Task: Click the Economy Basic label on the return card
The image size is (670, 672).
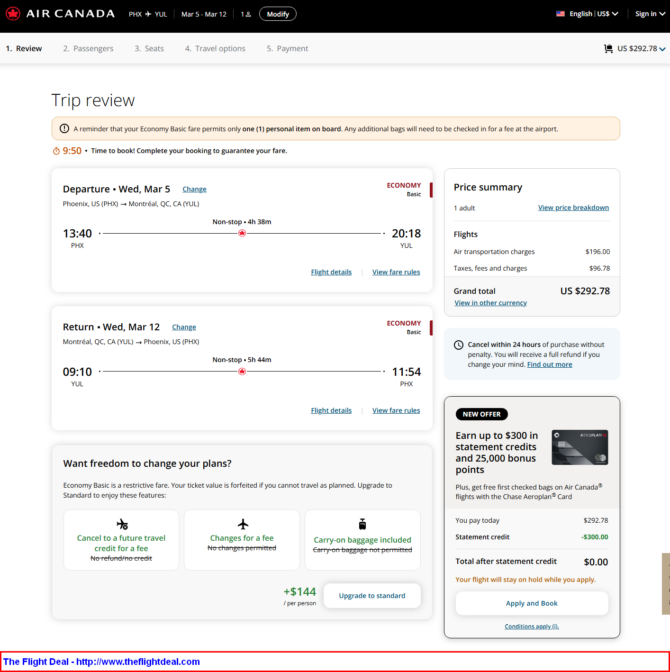Action: [x=404, y=327]
